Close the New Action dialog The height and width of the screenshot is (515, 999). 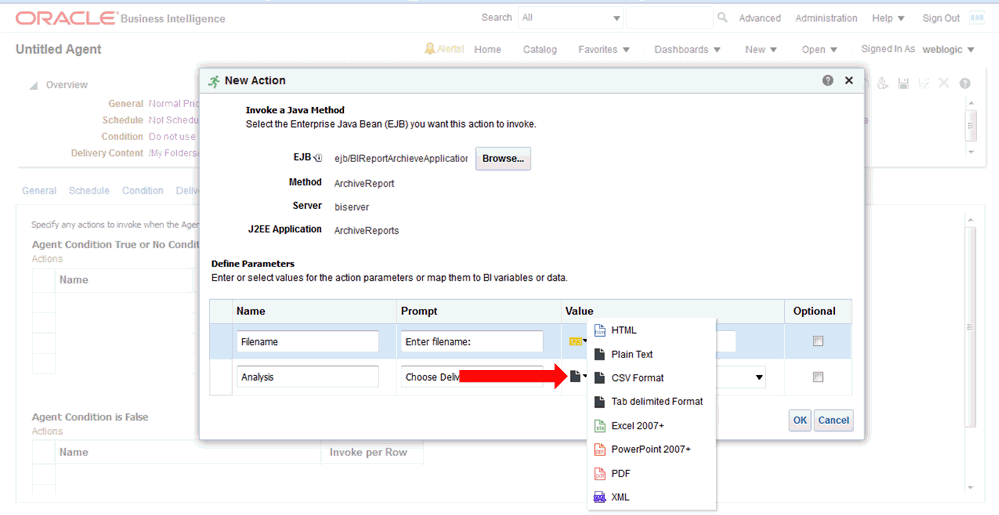point(849,80)
